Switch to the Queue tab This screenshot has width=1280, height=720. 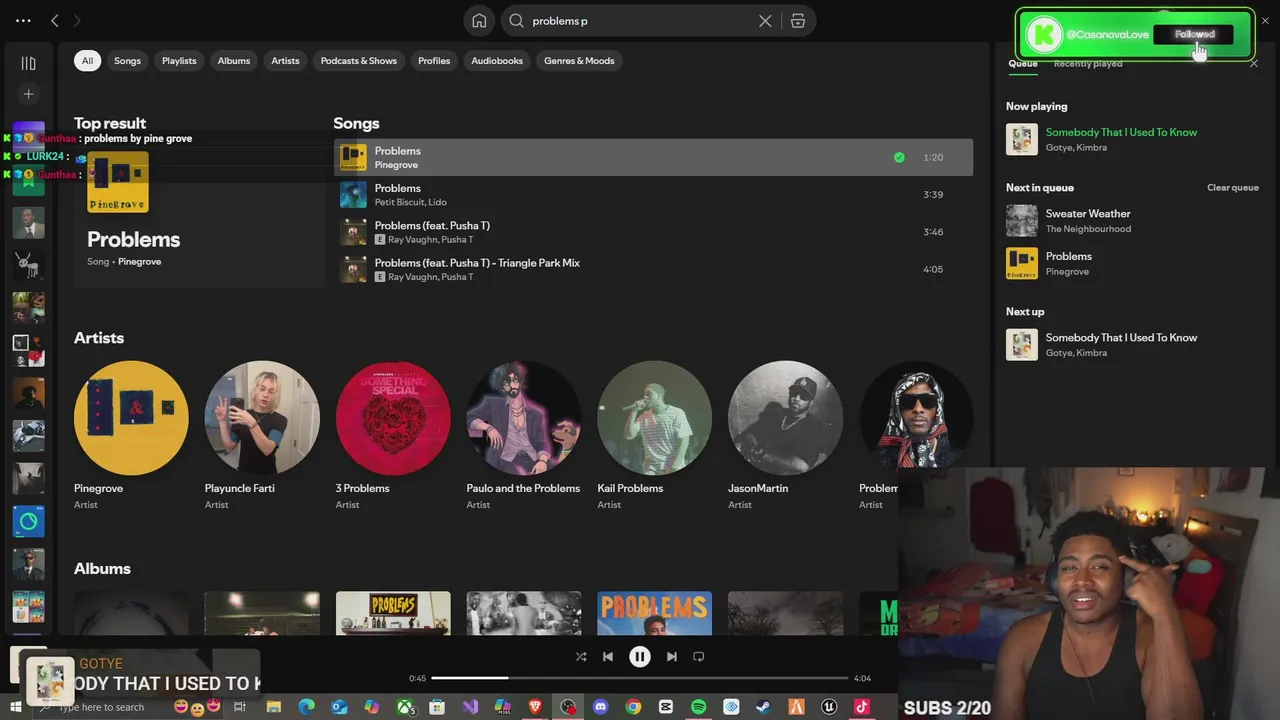click(x=1022, y=63)
